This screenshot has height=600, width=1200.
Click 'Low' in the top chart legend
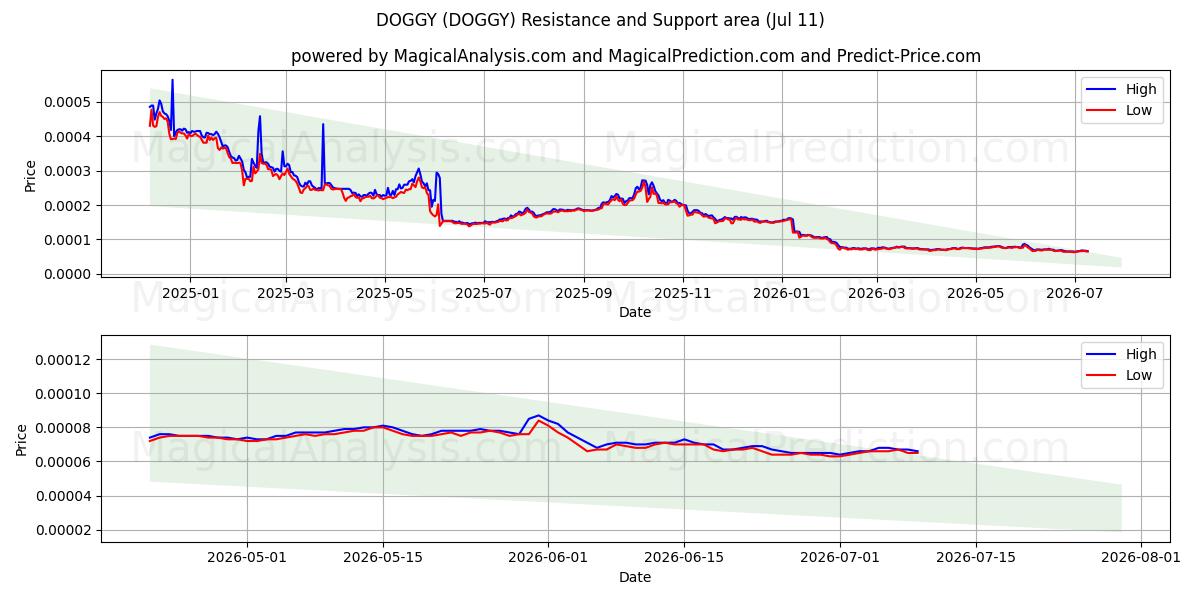(1139, 111)
